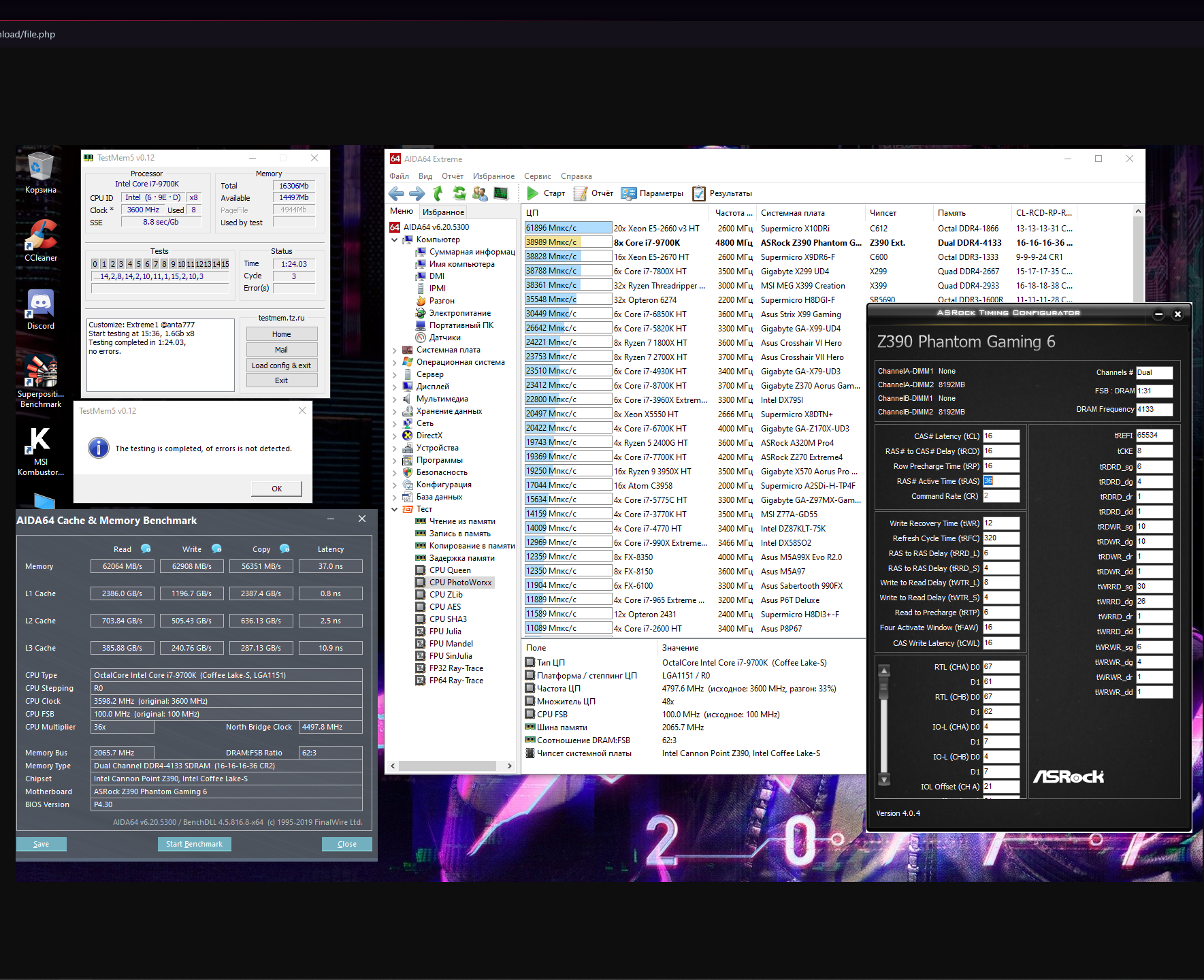Click the Write info bubble icon
Viewport: 1204px width, 980px height.
coord(216,549)
